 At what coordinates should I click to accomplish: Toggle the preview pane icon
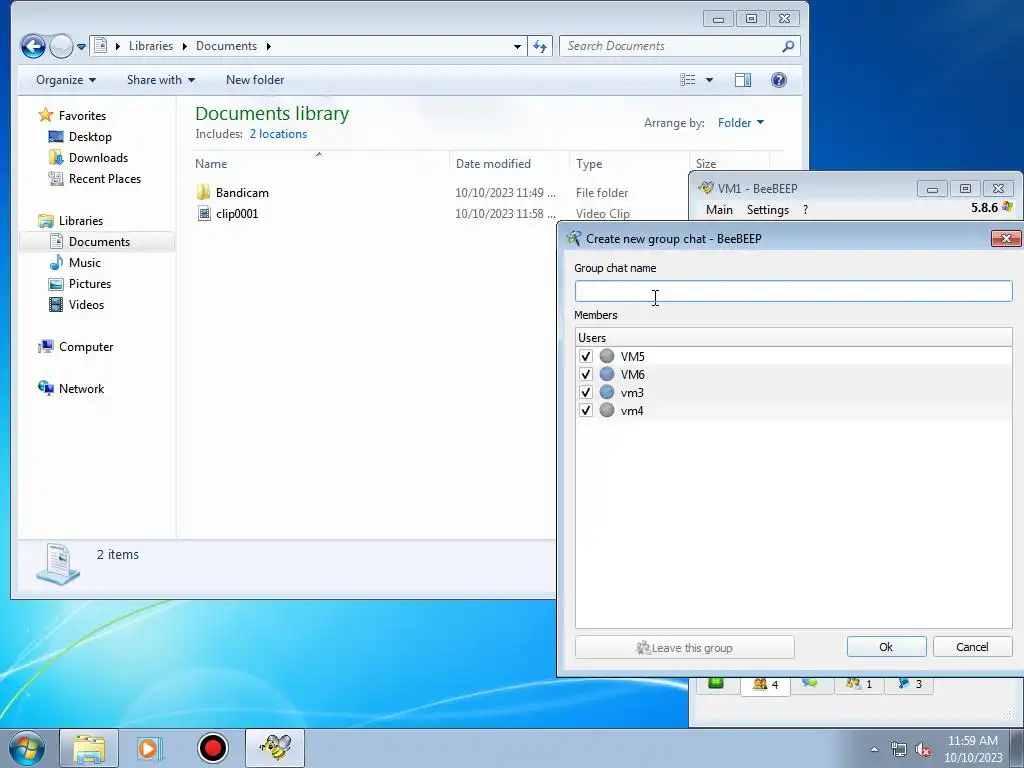coord(743,80)
